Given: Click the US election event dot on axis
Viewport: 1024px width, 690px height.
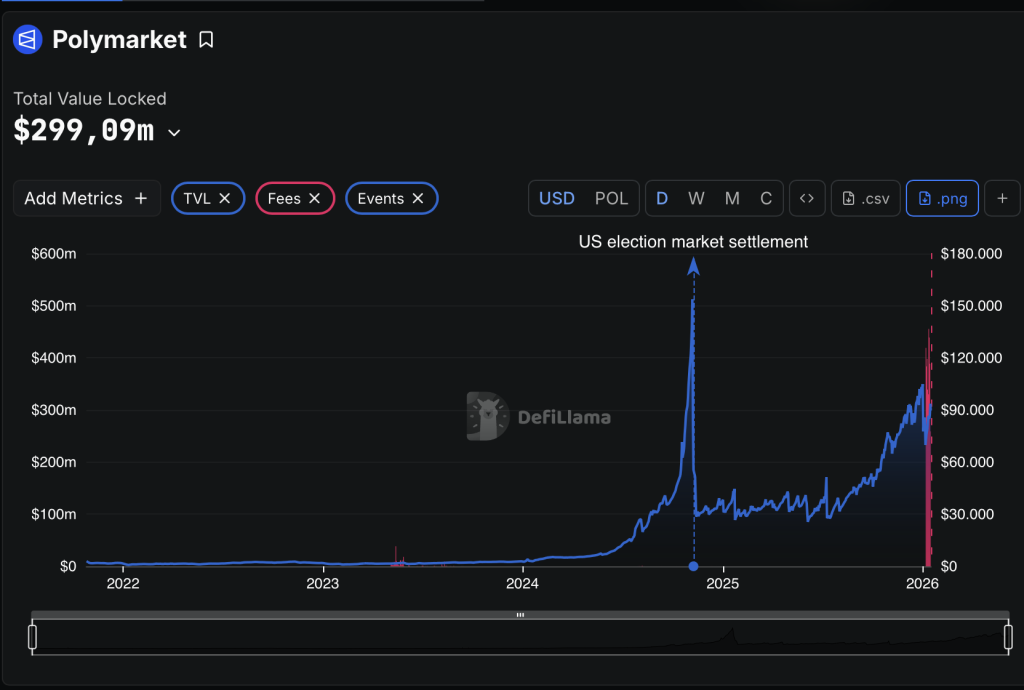Looking at the screenshot, I should tap(694, 566).
